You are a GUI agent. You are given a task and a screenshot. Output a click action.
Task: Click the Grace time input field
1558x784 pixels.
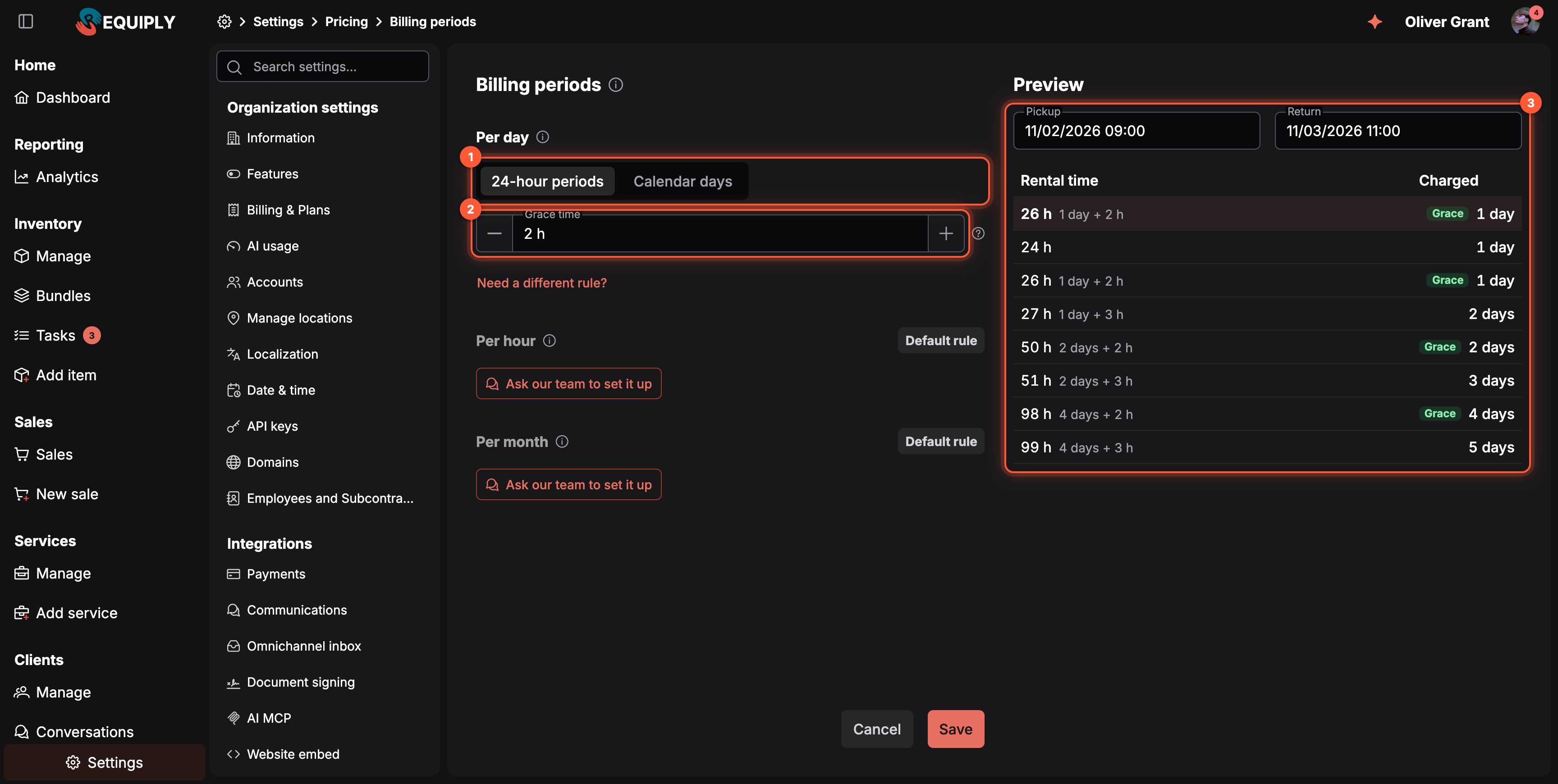pyautogui.click(x=720, y=233)
